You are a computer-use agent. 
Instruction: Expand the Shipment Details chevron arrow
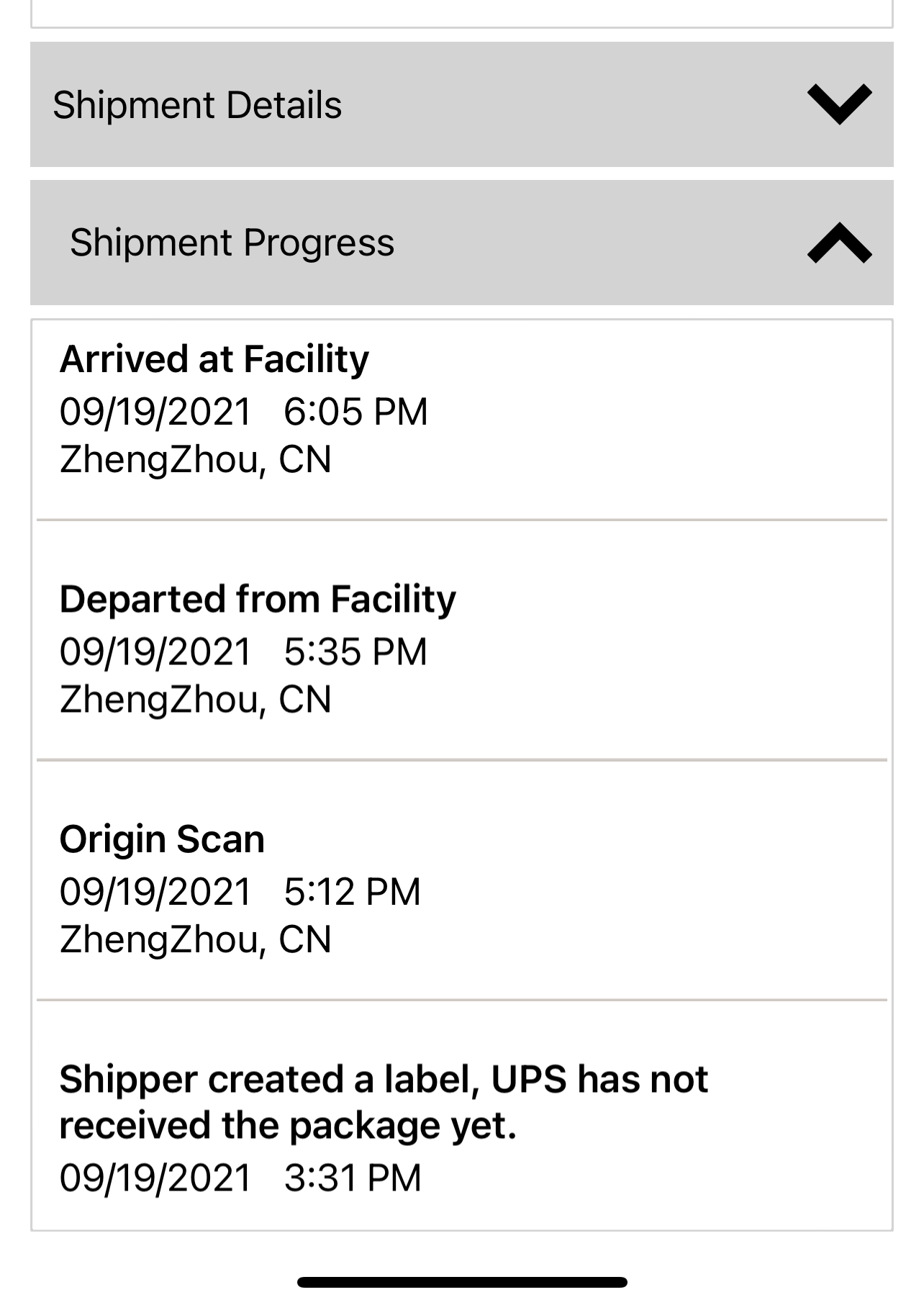coord(839,104)
